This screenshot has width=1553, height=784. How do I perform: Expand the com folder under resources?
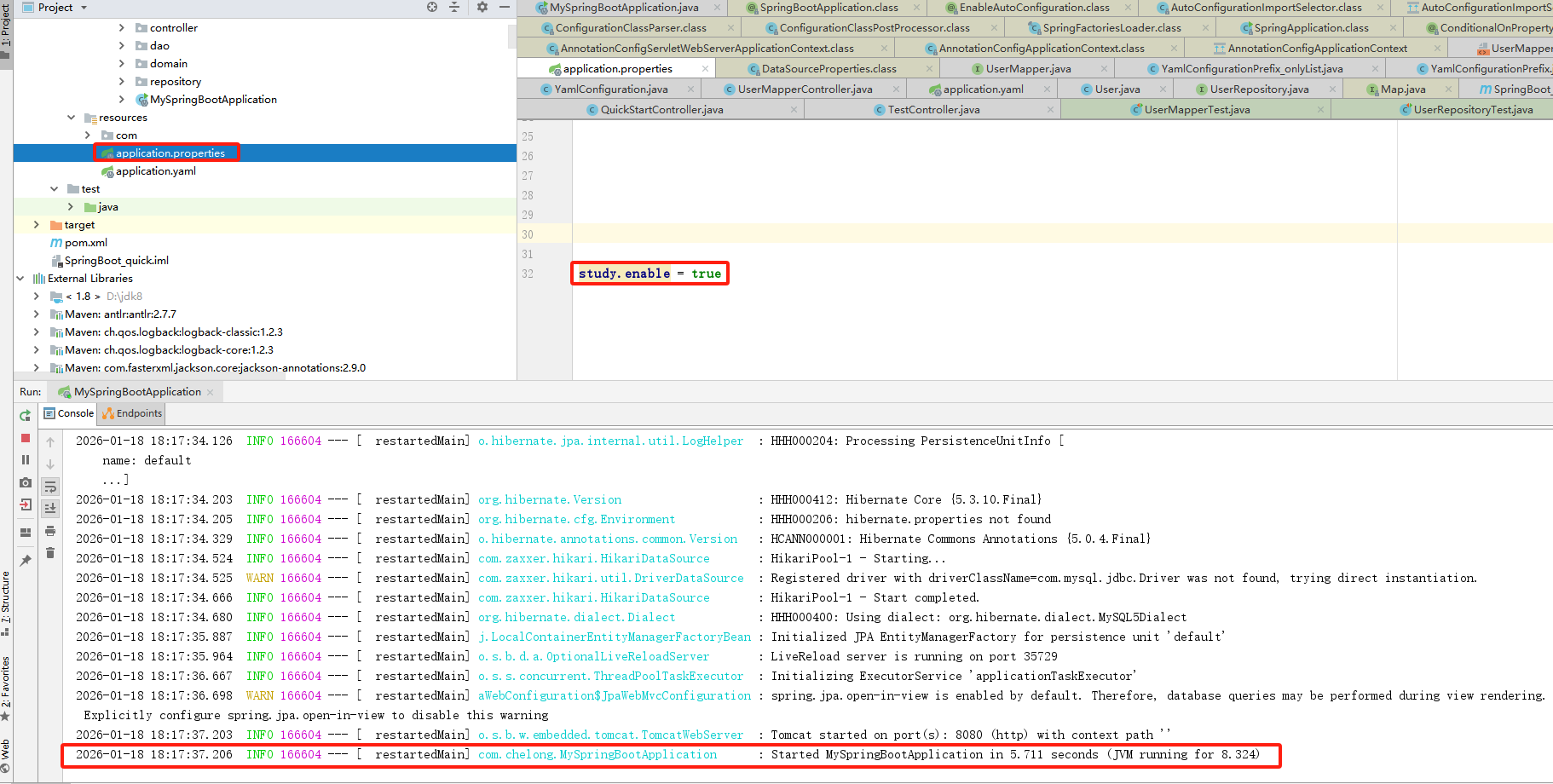88,135
